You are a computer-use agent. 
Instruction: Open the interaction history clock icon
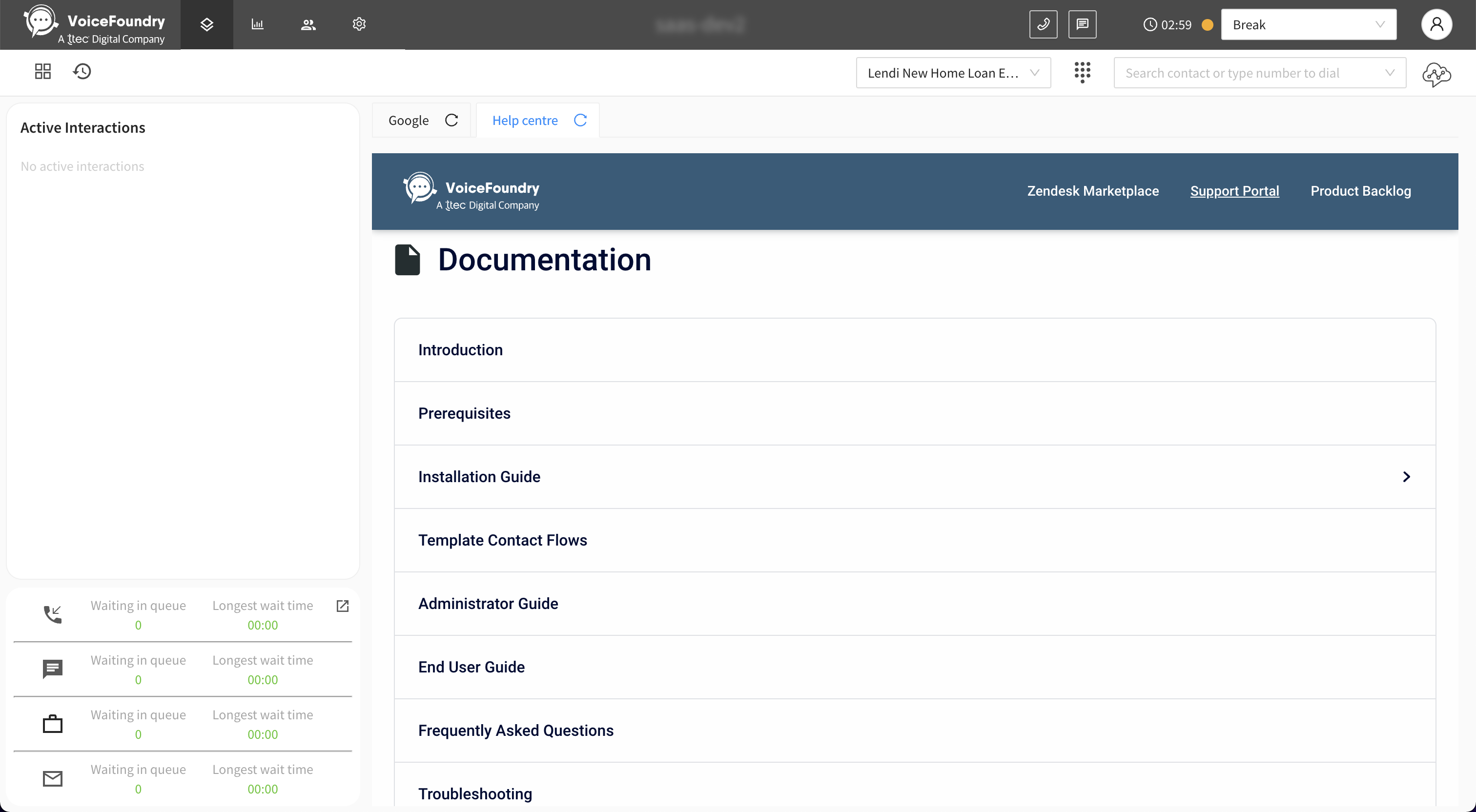tap(82, 71)
